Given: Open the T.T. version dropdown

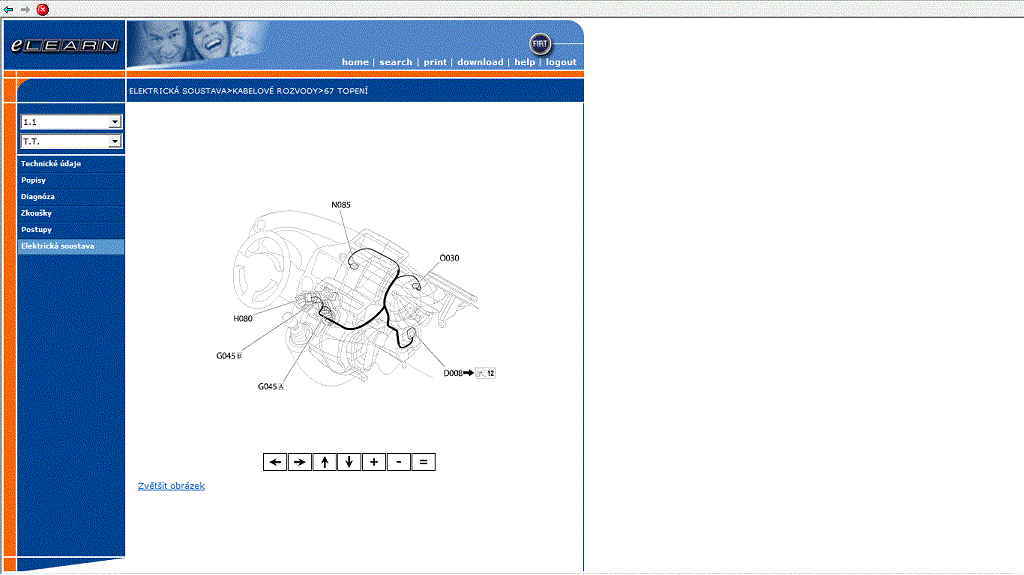Looking at the screenshot, I should point(115,142).
